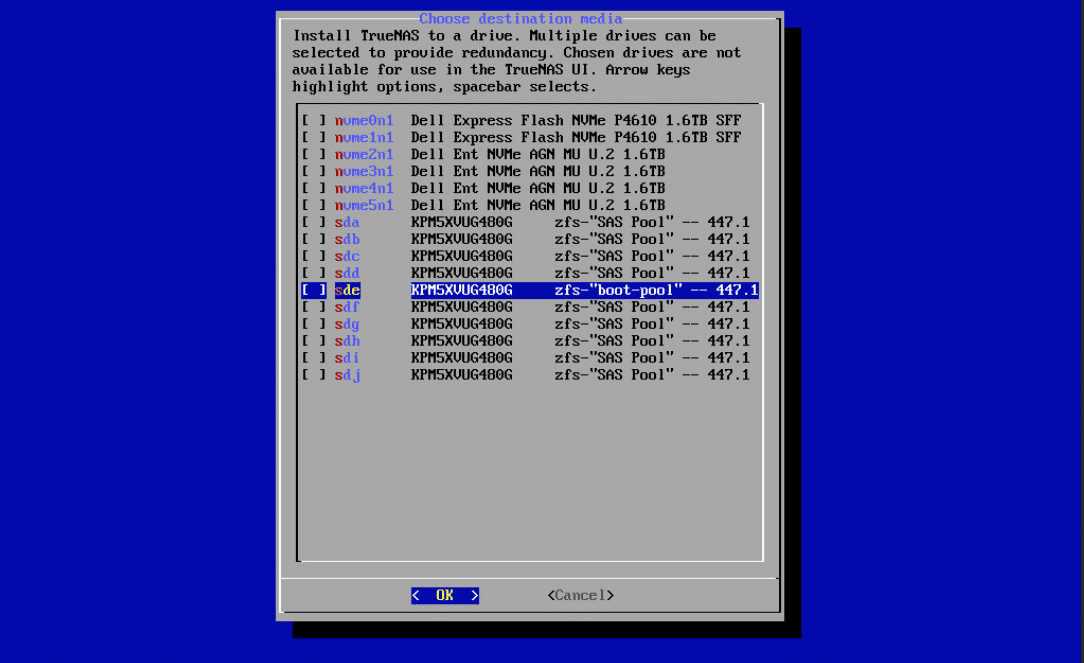Select the sdb device name
The width and height of the screenshot is (1084, 663).
click(x=347, y=239)
